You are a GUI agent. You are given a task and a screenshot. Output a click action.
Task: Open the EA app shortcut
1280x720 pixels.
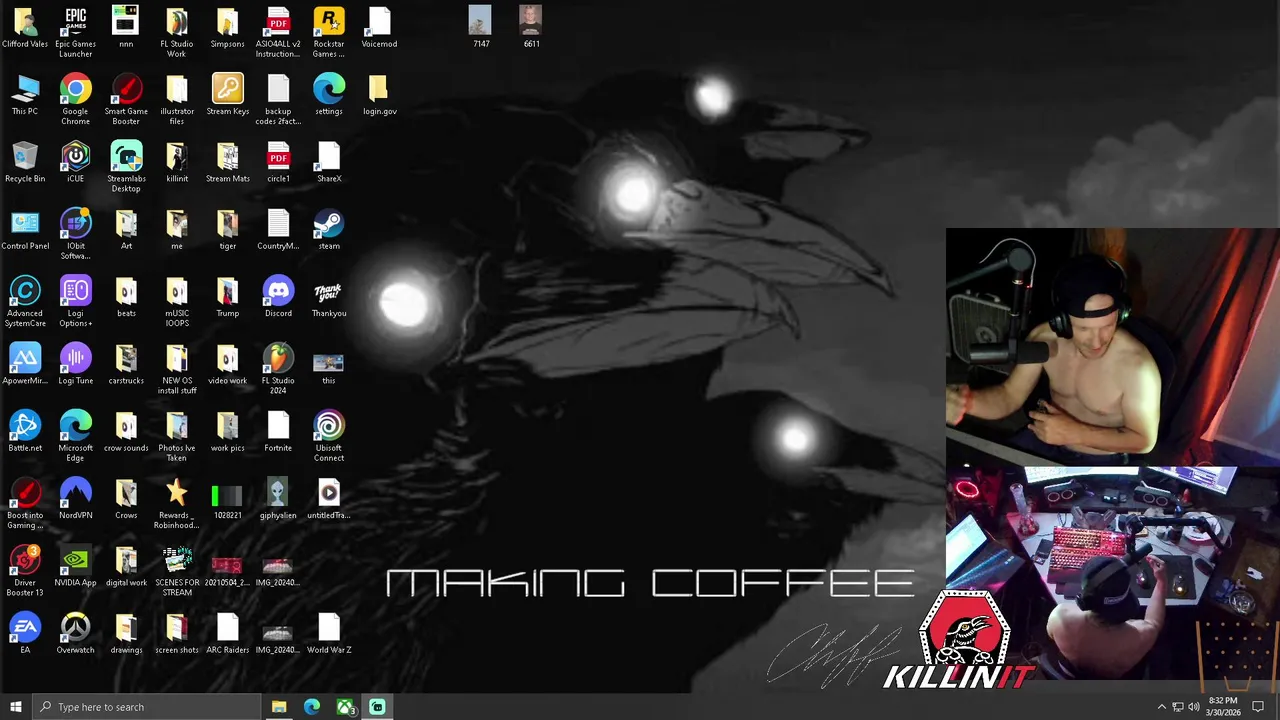25,633
